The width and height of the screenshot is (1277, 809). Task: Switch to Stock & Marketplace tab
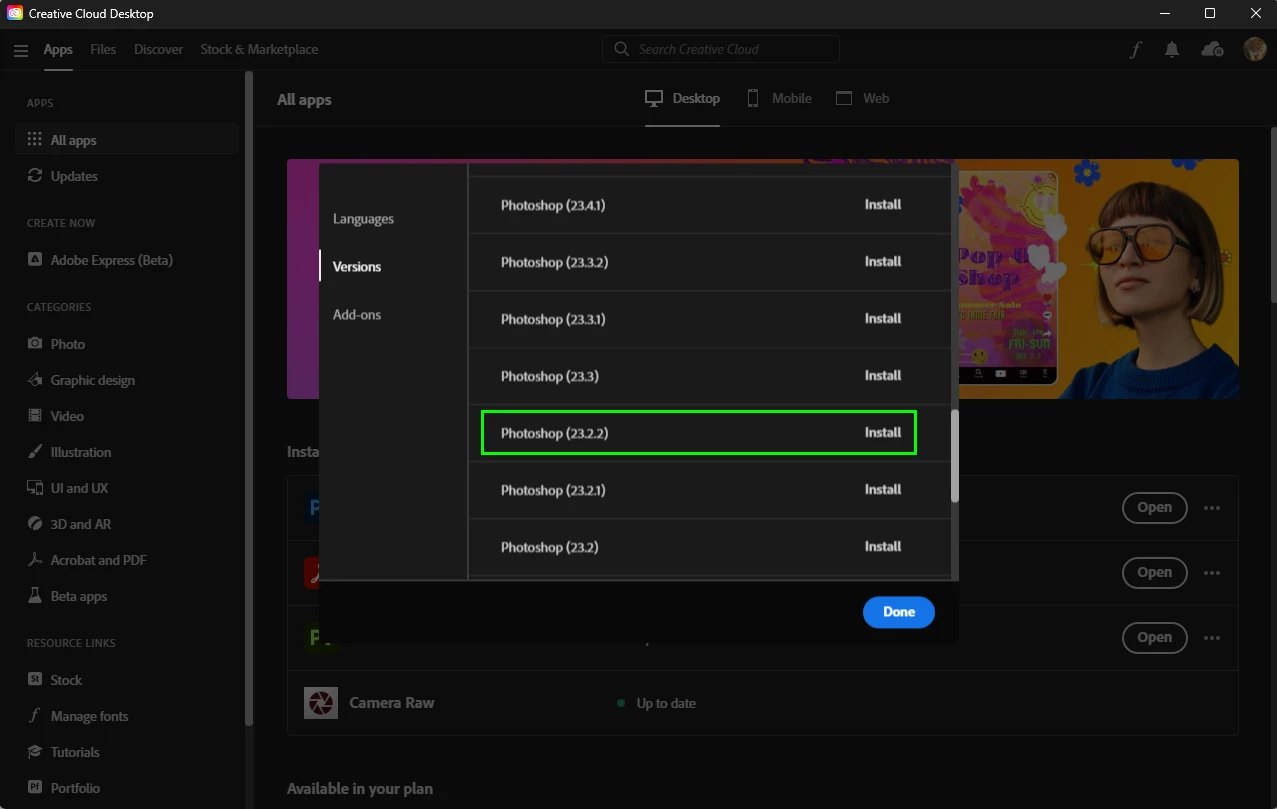tap(259, 49)
